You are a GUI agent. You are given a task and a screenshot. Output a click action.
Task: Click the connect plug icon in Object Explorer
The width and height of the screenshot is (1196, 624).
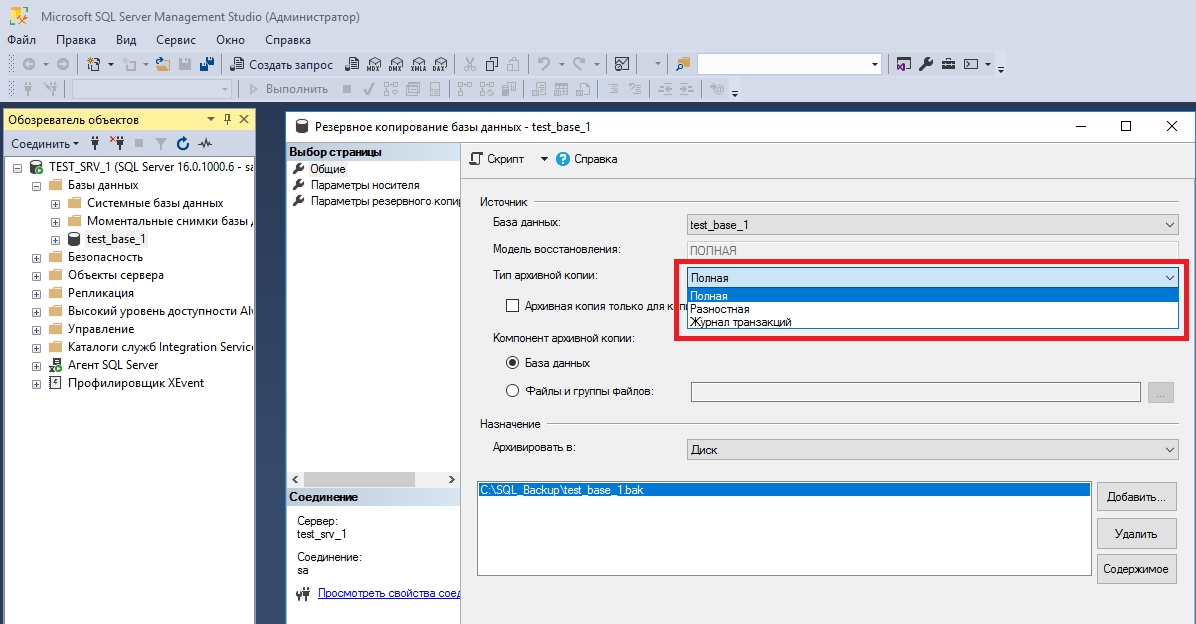95,144
